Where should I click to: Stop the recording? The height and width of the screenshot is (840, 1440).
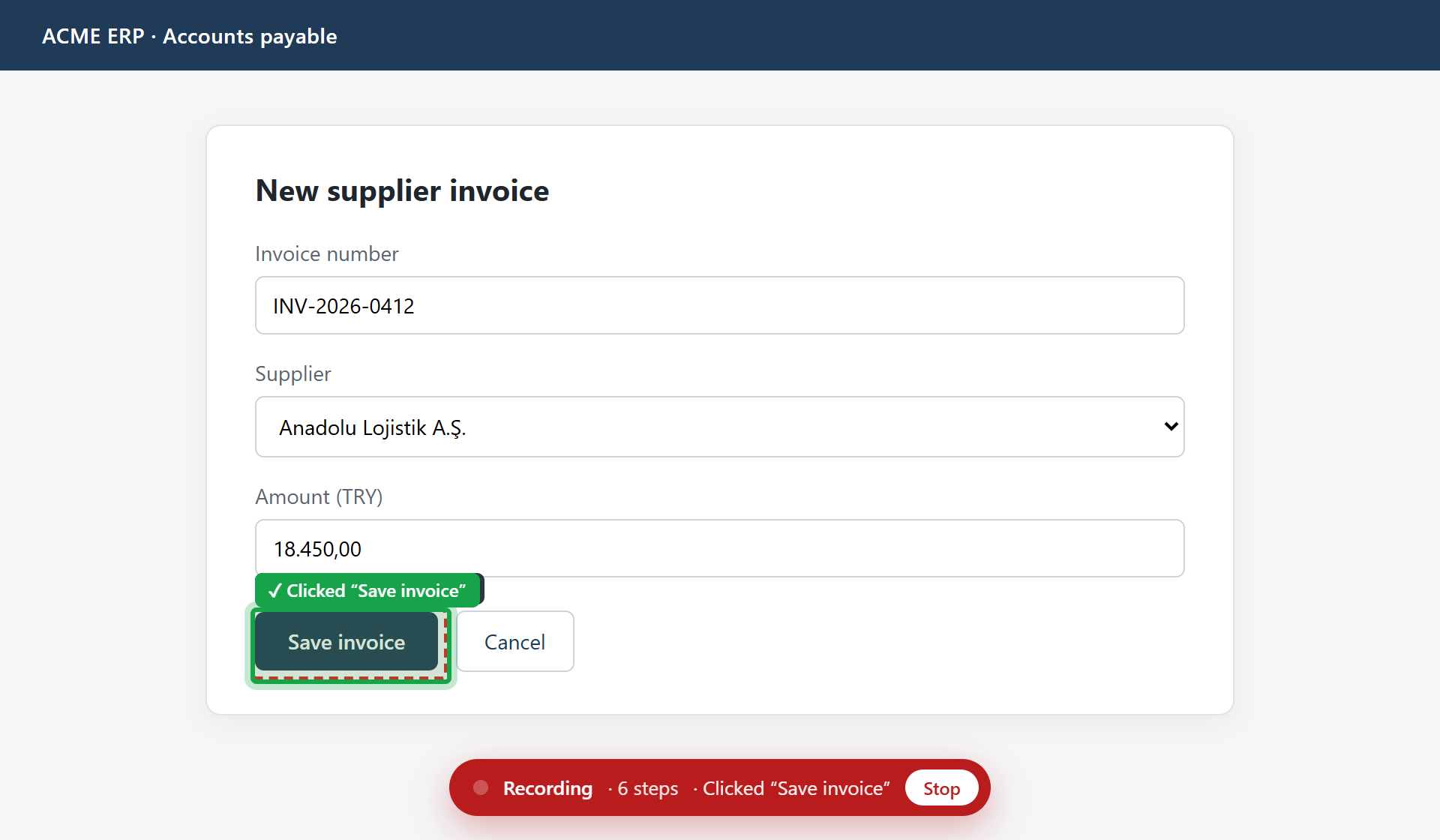coord(941,788)
